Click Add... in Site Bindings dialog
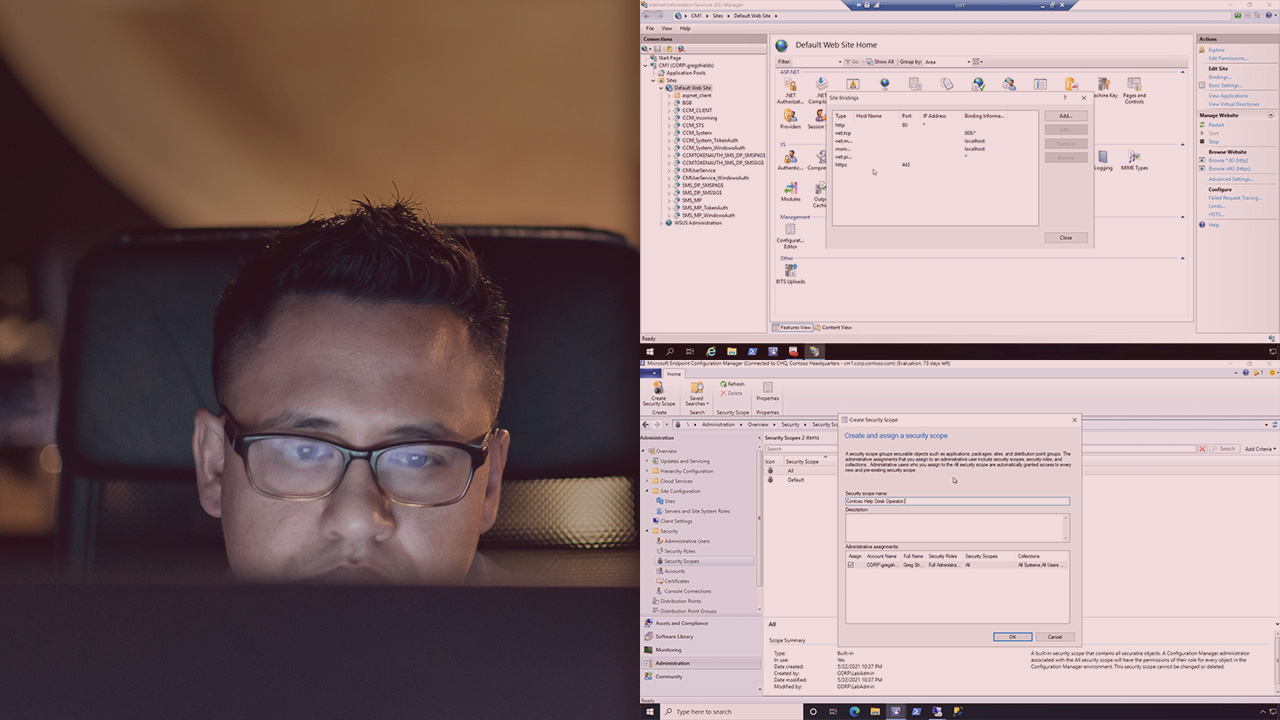Viewport: 1280px width, 720px height. click(1065, 116)
